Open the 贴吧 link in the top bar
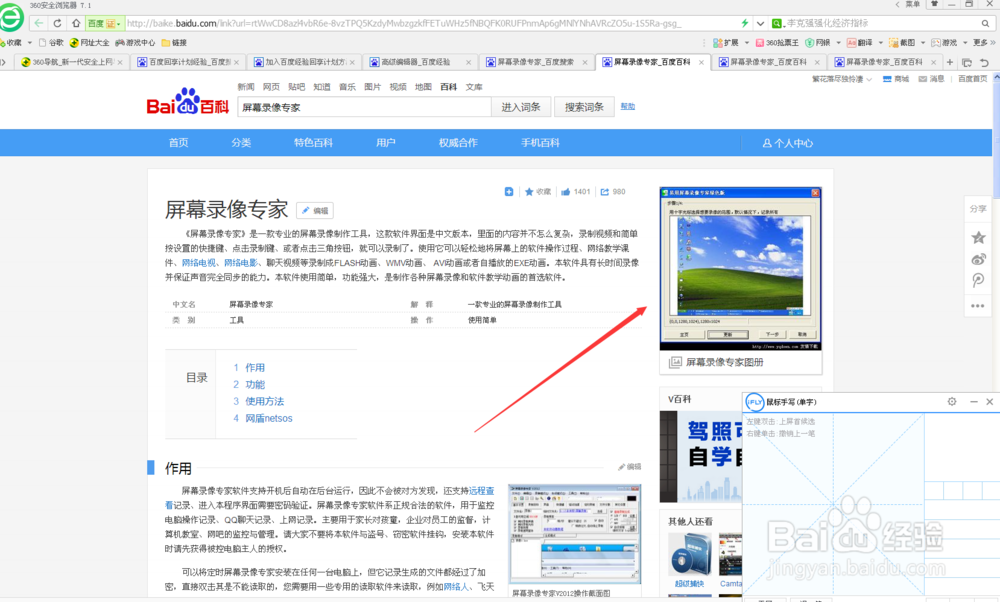This screenshot has height=602, width=1000. tap(297, 87)
